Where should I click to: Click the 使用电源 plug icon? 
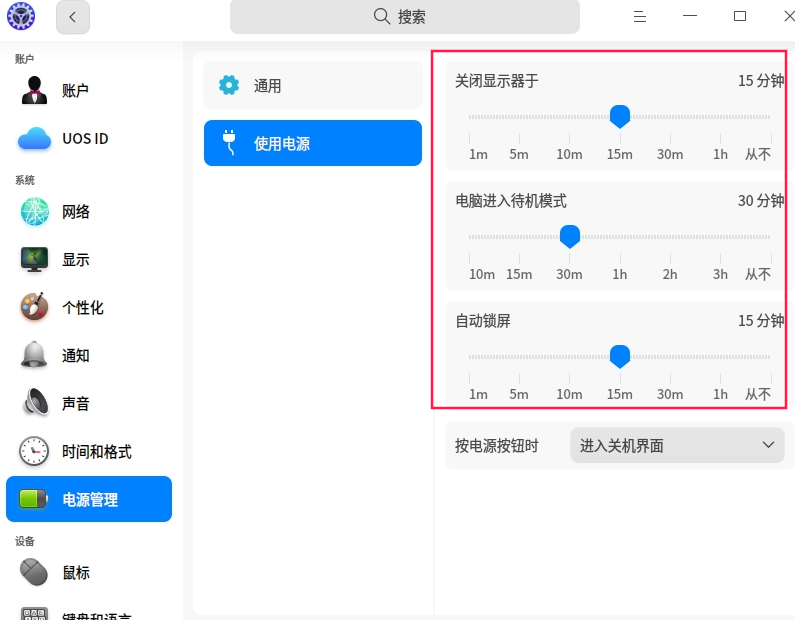coord(230,142)
